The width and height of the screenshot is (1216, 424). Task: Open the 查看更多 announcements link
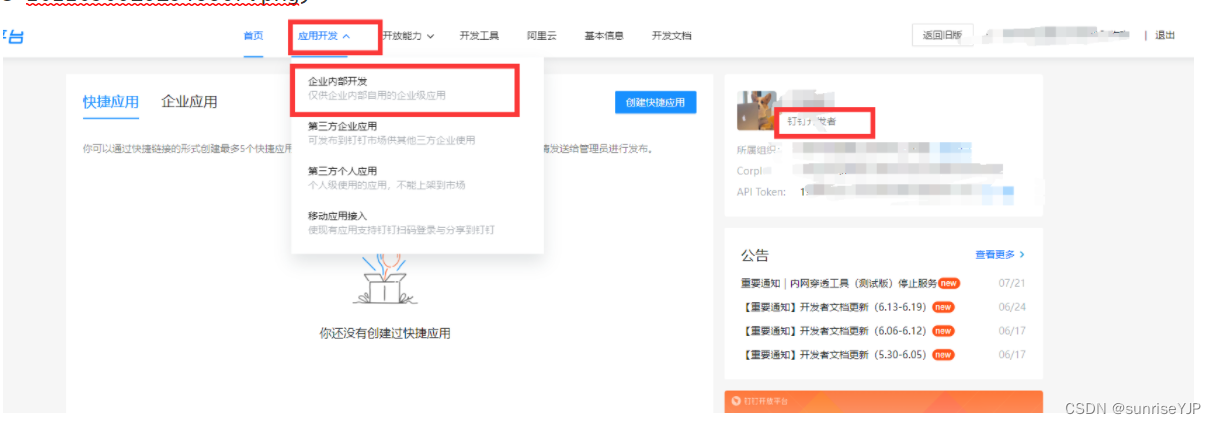coord(1000,255)
